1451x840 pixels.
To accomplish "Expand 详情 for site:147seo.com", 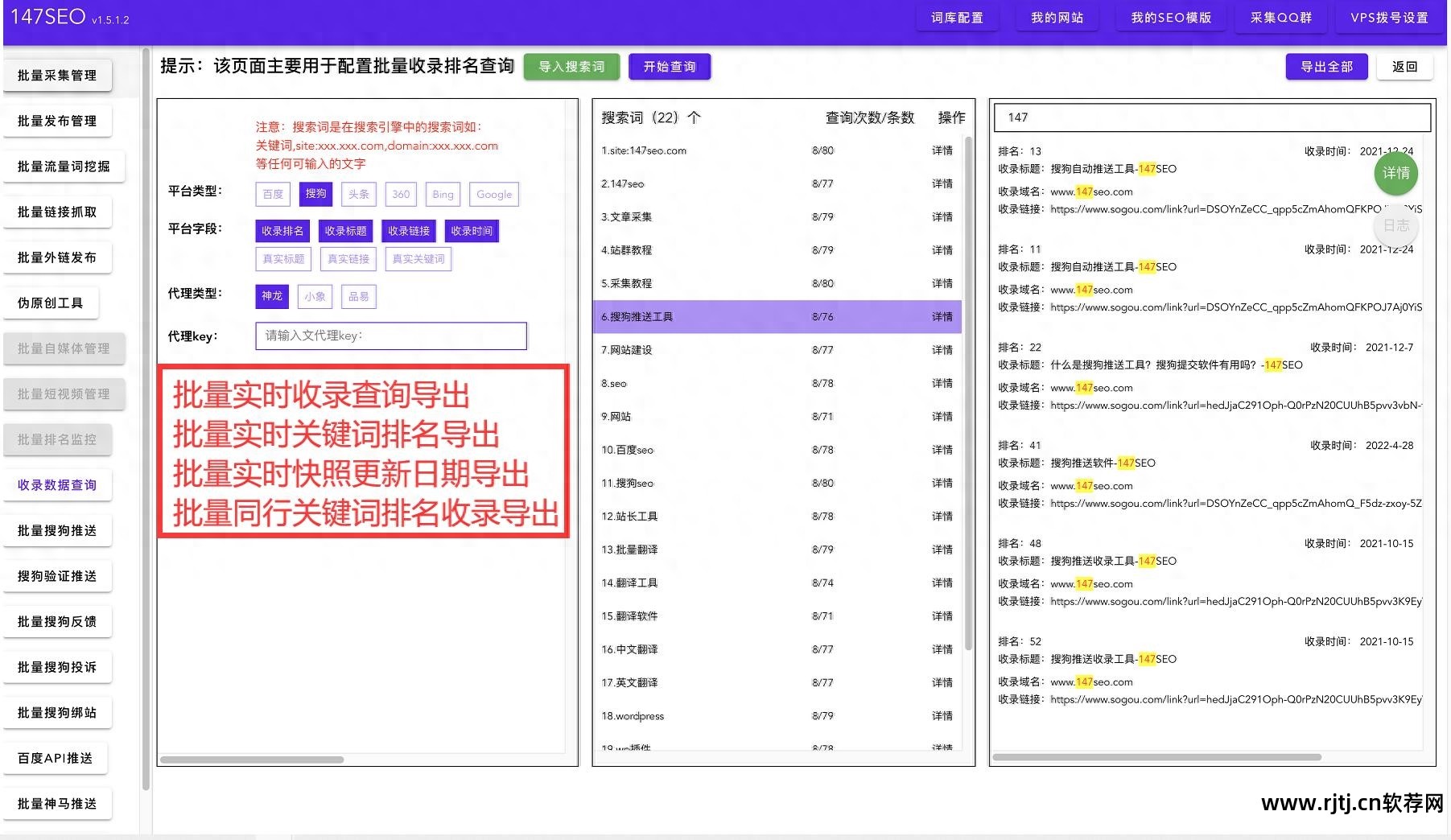I will [942, 150].
